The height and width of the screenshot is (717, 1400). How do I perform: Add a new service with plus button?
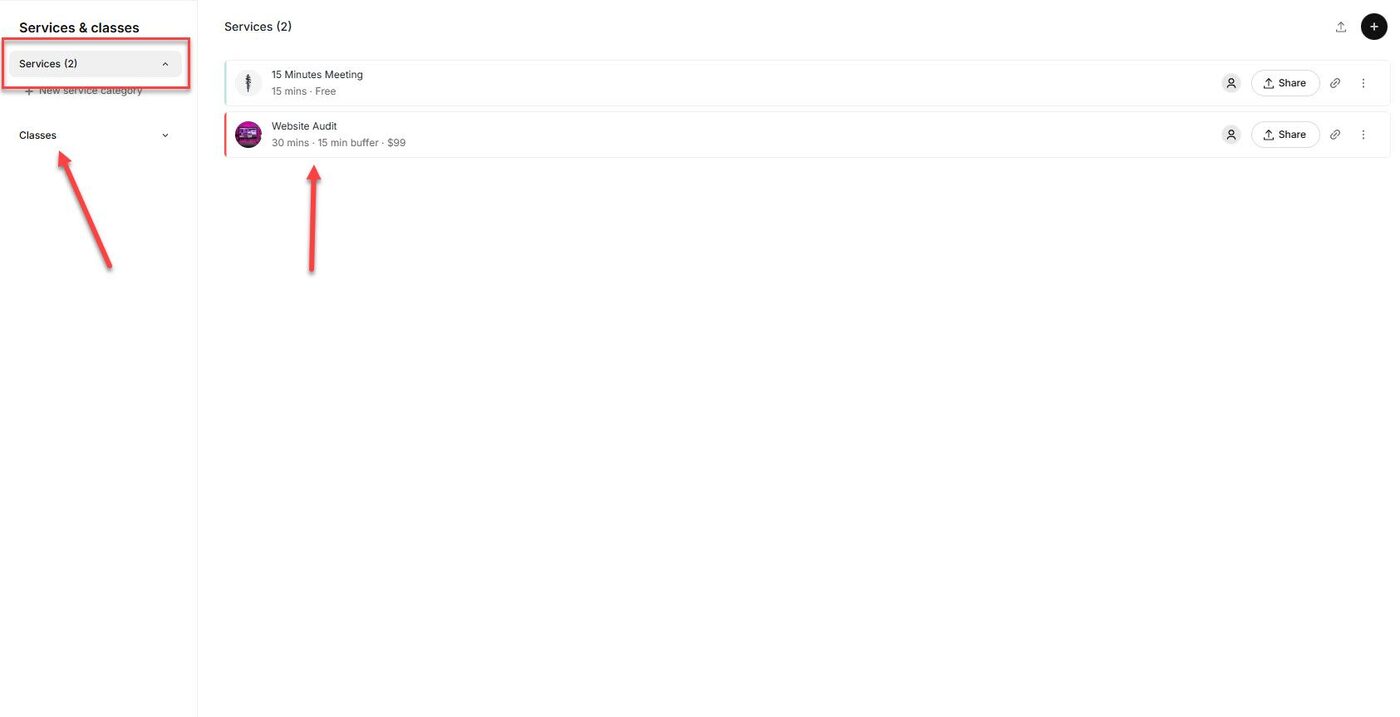click(1374, 27)
